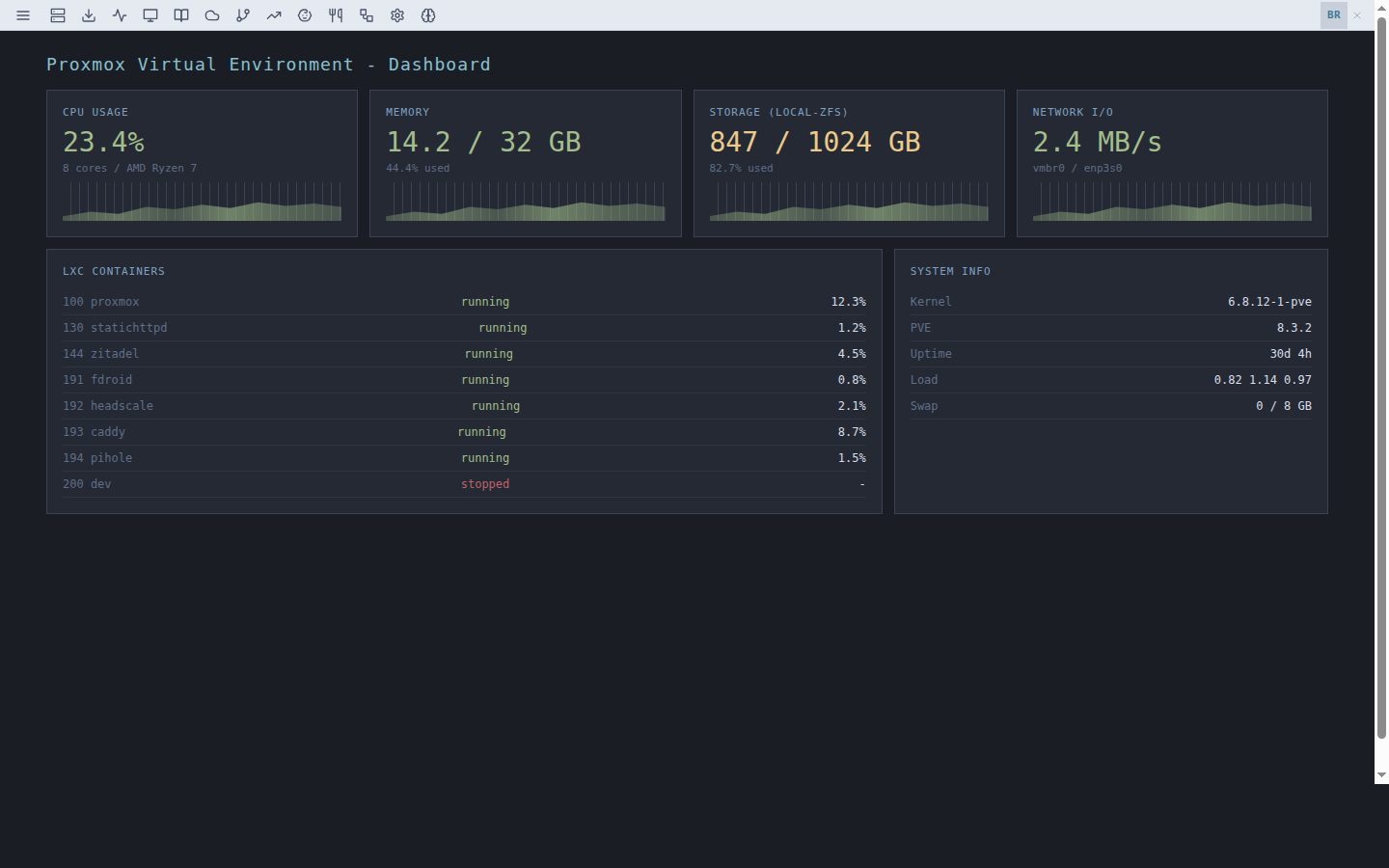Viewport: 1389px width, 868px height.
Task: Click the 23.4% CPU usage value
Action: click(104, 142)
